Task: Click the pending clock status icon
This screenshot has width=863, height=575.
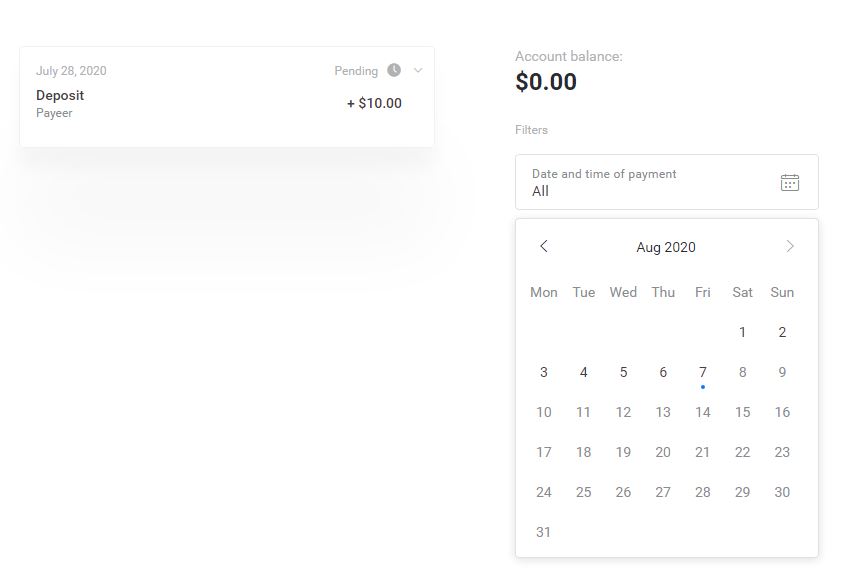Action: click(394, 70)
